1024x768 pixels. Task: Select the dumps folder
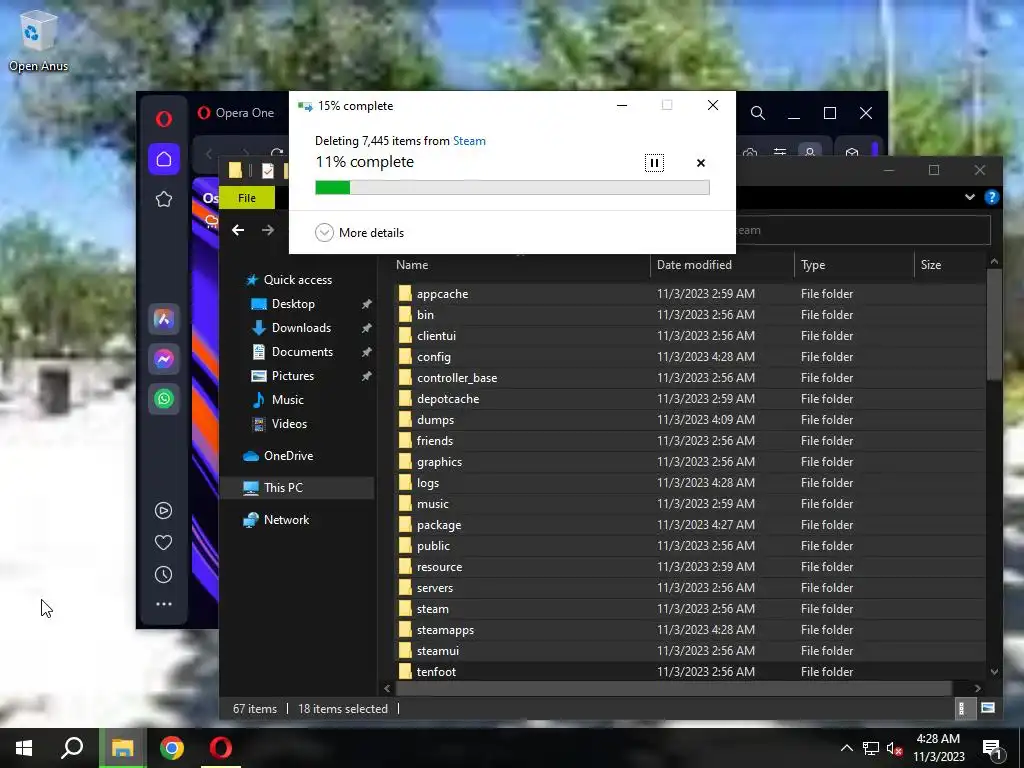pos(689,419)
